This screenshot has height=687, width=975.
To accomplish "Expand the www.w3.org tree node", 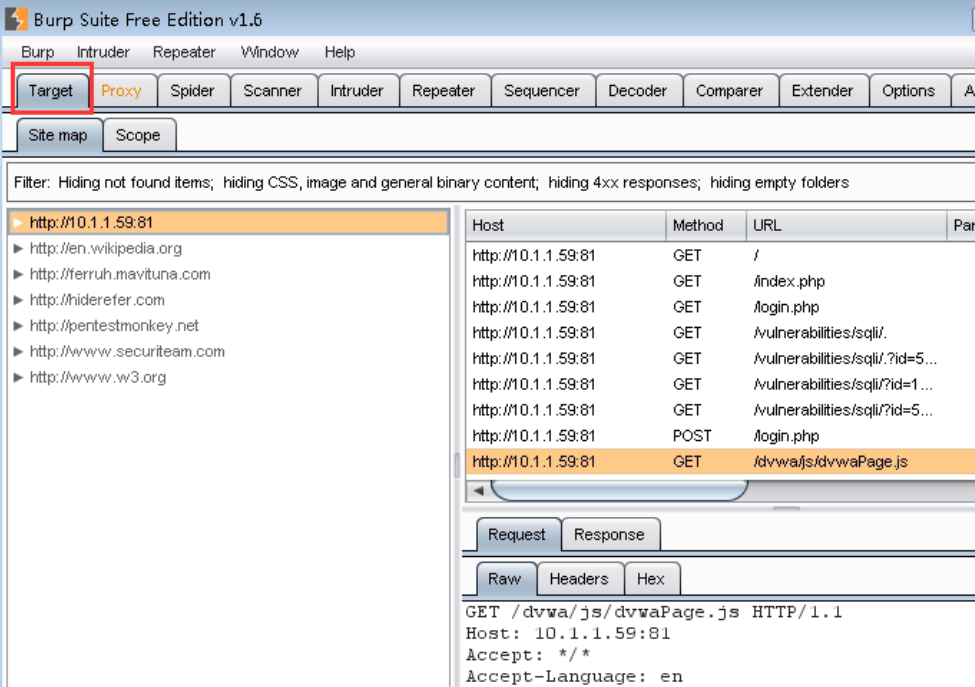I will (18, 377).
